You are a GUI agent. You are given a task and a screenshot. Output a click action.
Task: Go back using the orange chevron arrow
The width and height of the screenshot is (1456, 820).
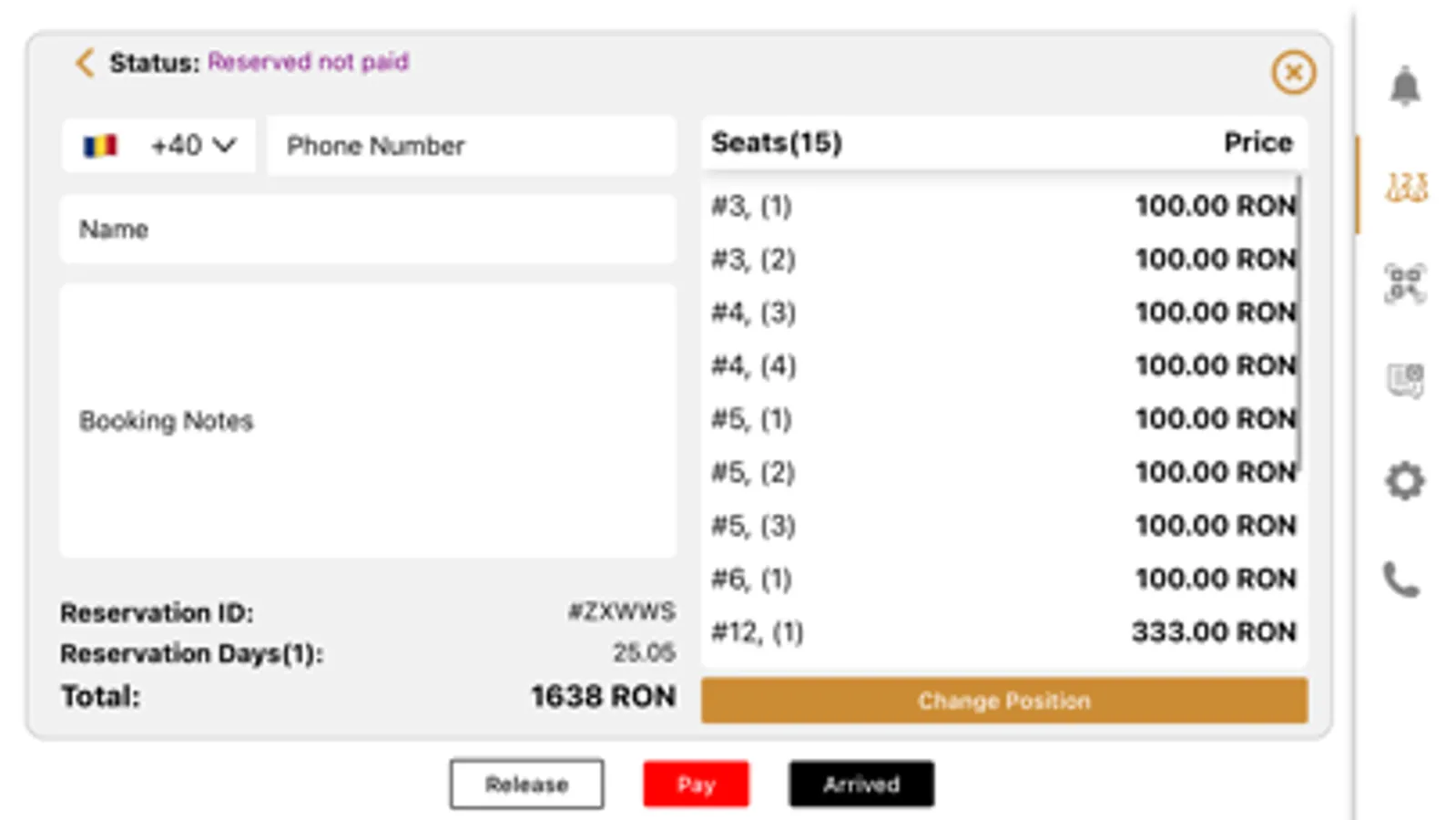[85, 63]
